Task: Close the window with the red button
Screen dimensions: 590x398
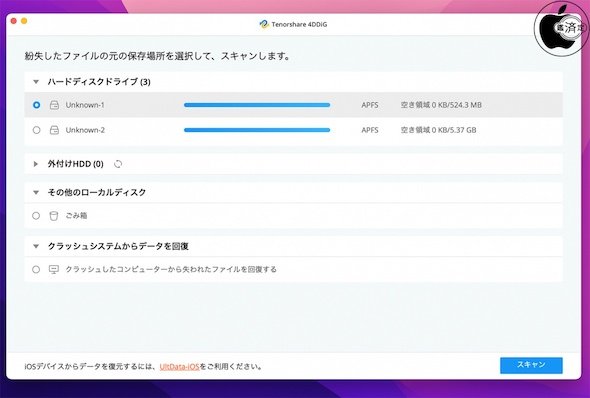Action: pyautogui.click(x=14, y=21)
